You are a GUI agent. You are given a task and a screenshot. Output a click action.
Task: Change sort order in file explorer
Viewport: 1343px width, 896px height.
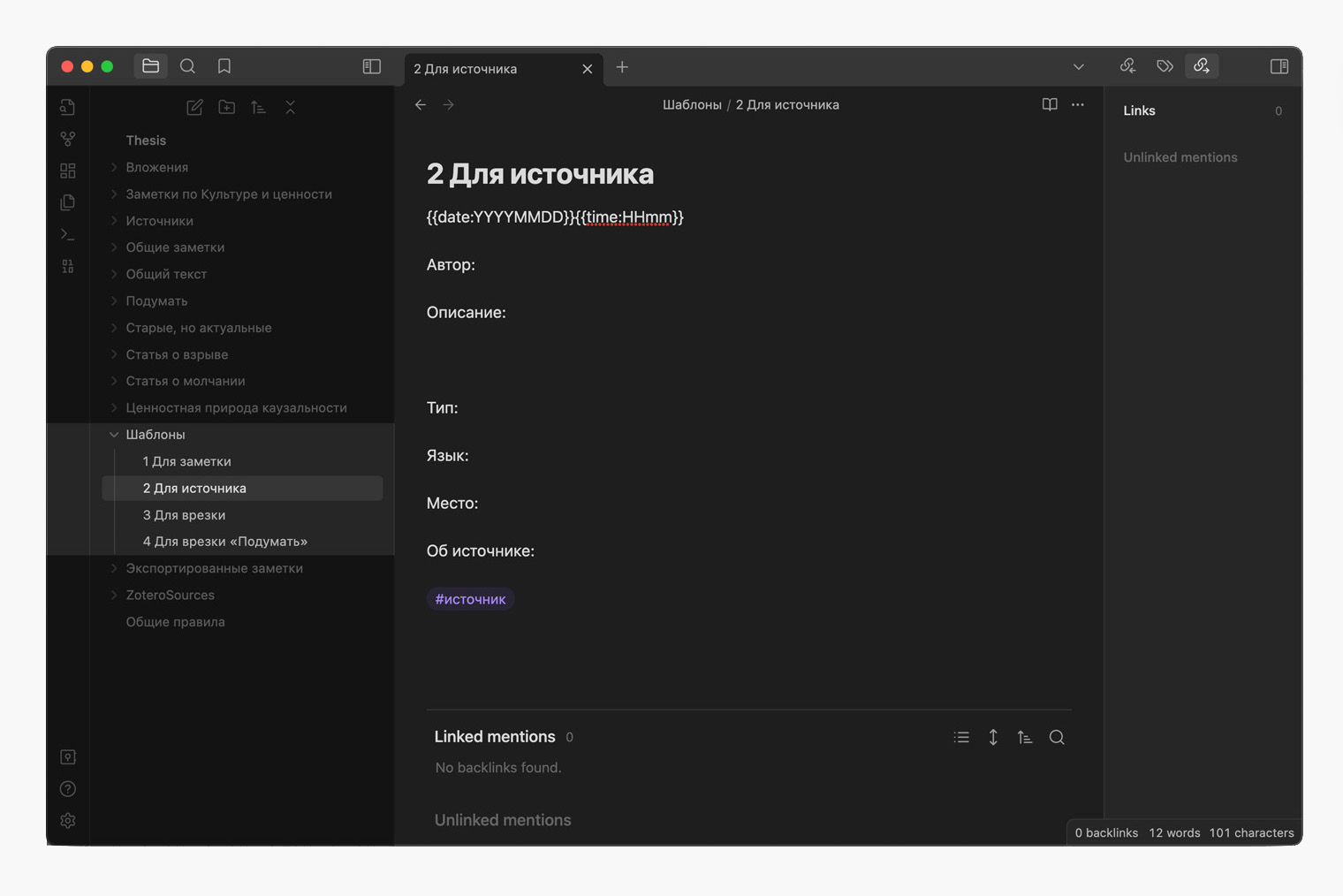pyautogui.click(x=258, y=107)
